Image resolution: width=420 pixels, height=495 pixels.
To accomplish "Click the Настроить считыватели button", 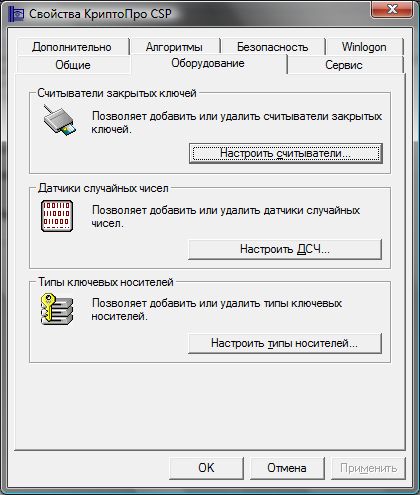I will click(x=286, y=153).
